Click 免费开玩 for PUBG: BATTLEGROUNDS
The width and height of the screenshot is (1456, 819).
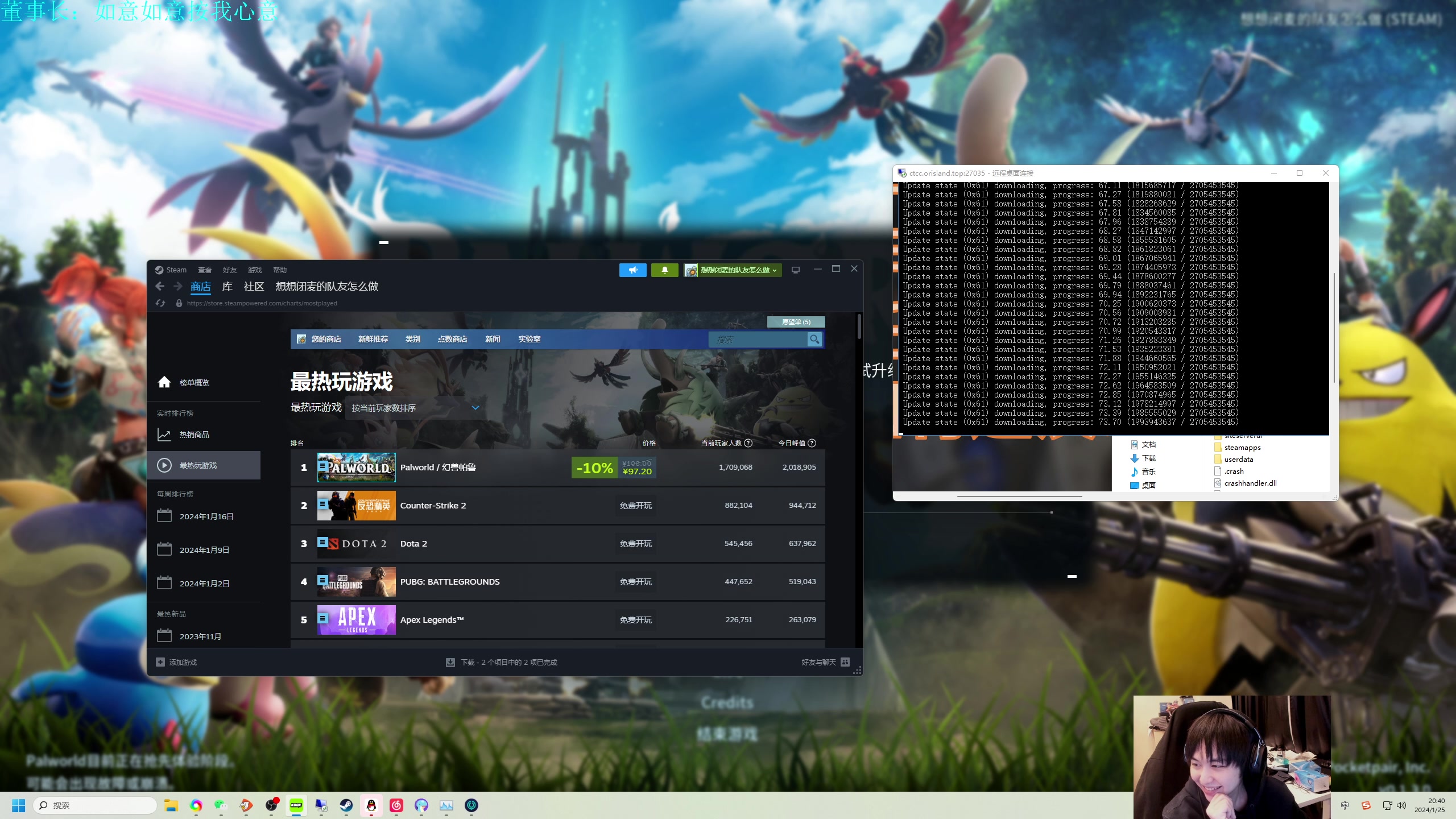pyautogui.click(x=636, y=582)
